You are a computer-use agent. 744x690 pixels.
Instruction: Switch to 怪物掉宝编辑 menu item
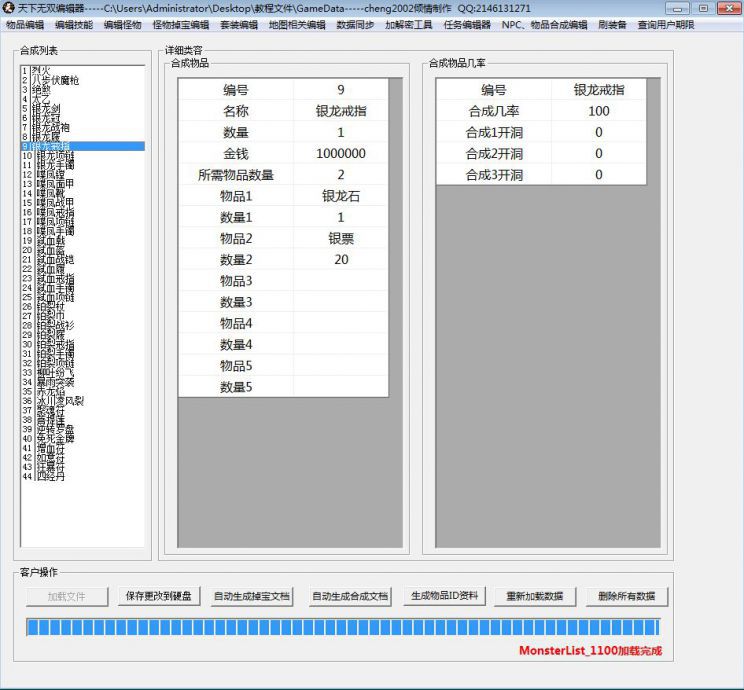coord(180,24)
